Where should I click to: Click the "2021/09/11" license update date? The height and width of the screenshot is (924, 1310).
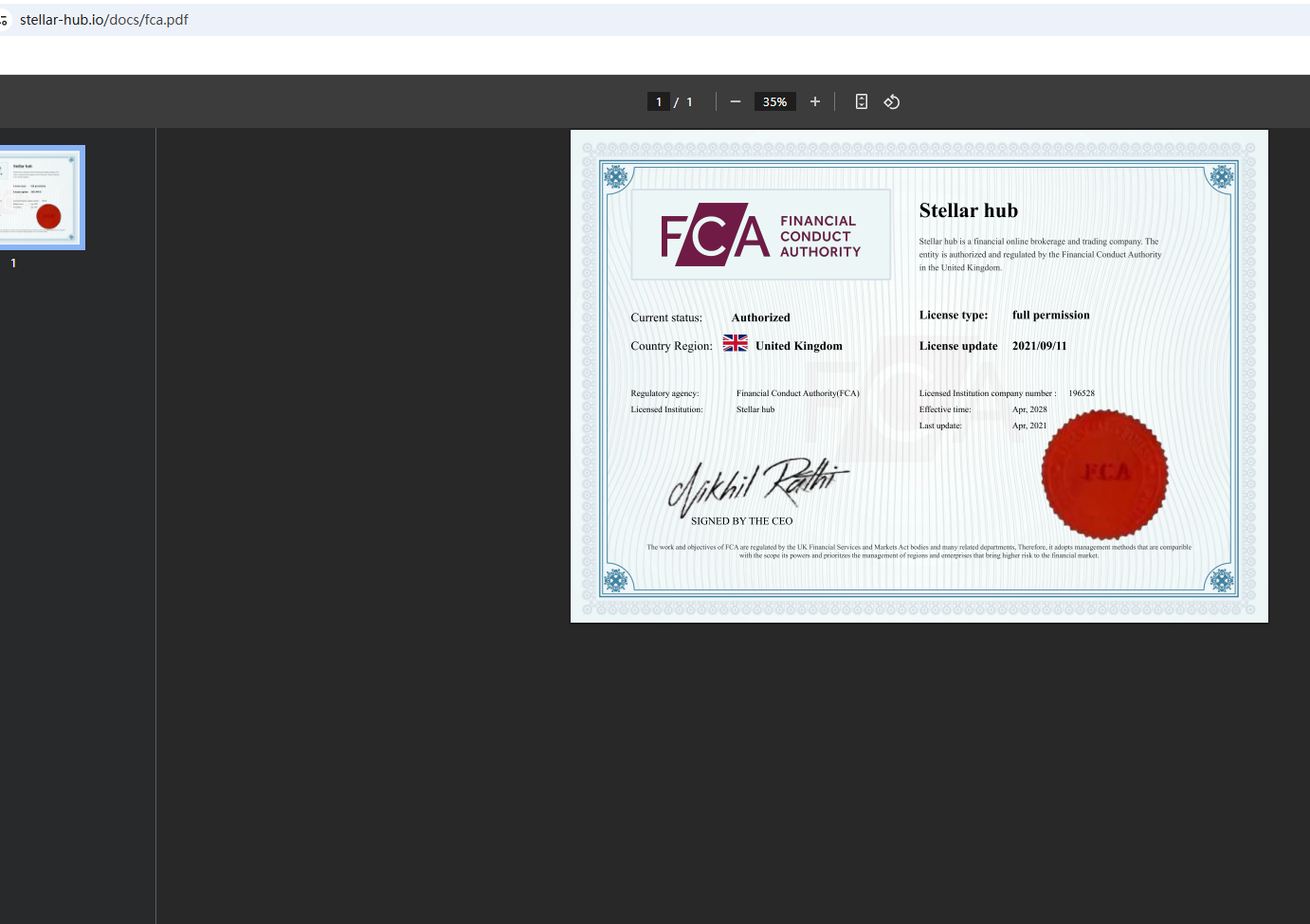1040,346
